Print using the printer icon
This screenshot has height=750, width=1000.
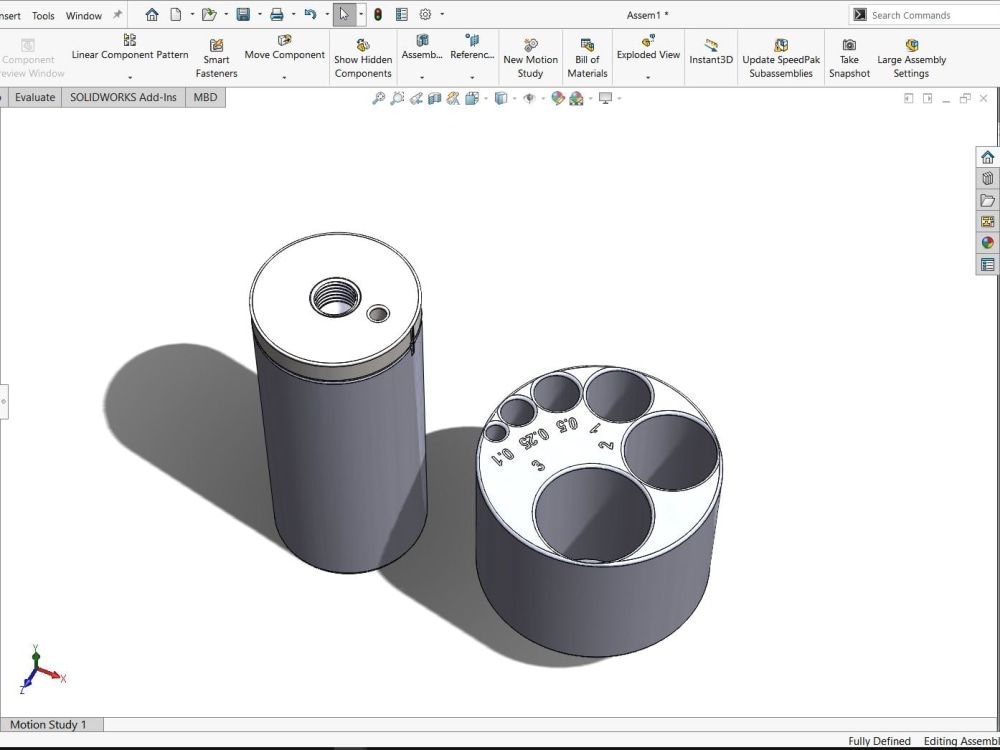[x=277, y=15]
